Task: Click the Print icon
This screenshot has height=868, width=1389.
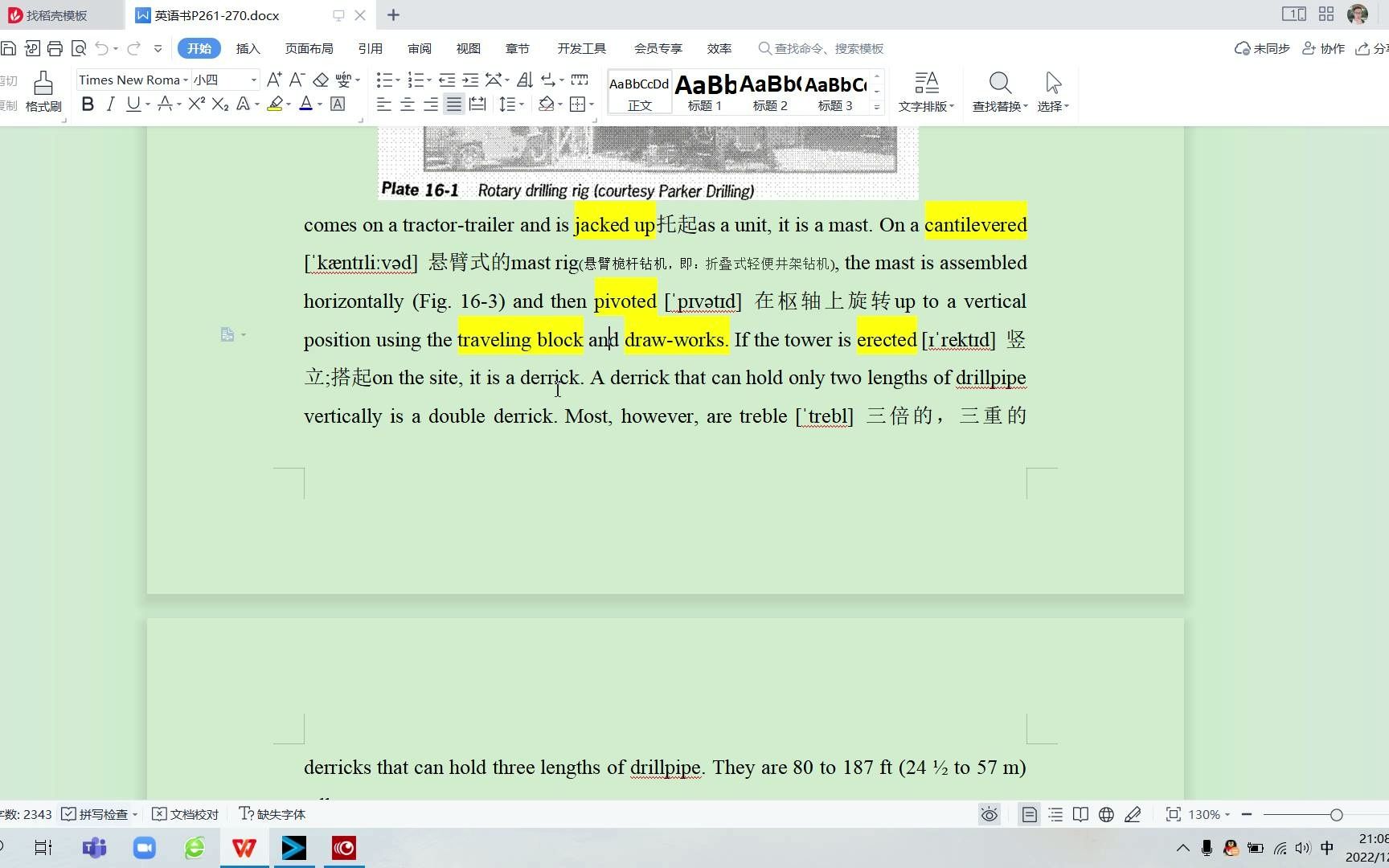Action: click(x=55, y=48)
